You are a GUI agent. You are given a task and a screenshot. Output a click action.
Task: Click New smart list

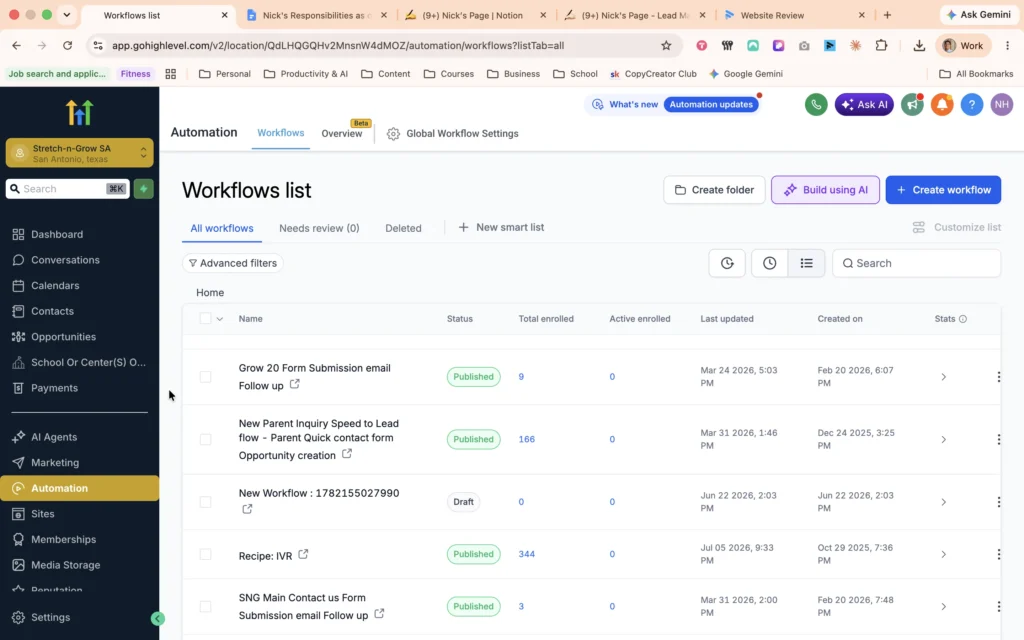pos(502,227)
